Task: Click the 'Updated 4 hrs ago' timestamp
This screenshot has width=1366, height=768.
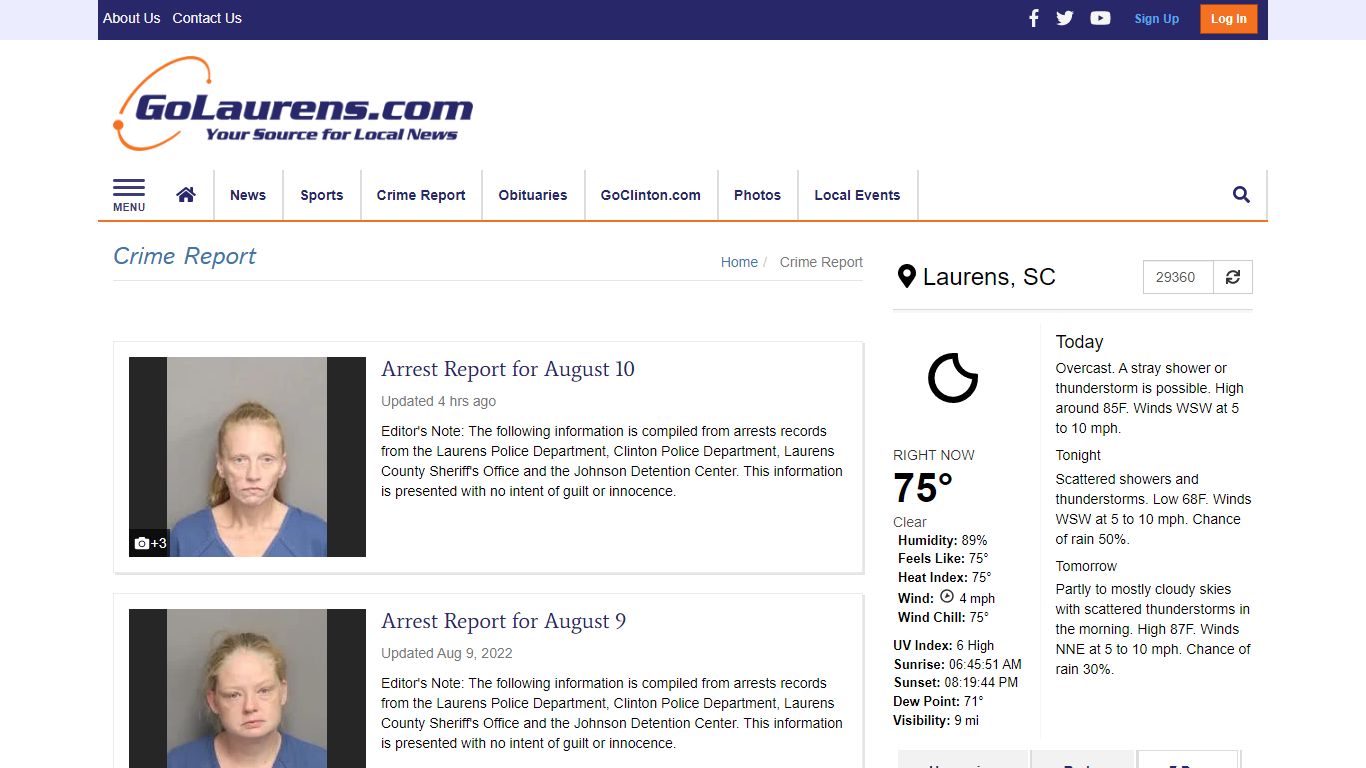Action: [438, 401]
